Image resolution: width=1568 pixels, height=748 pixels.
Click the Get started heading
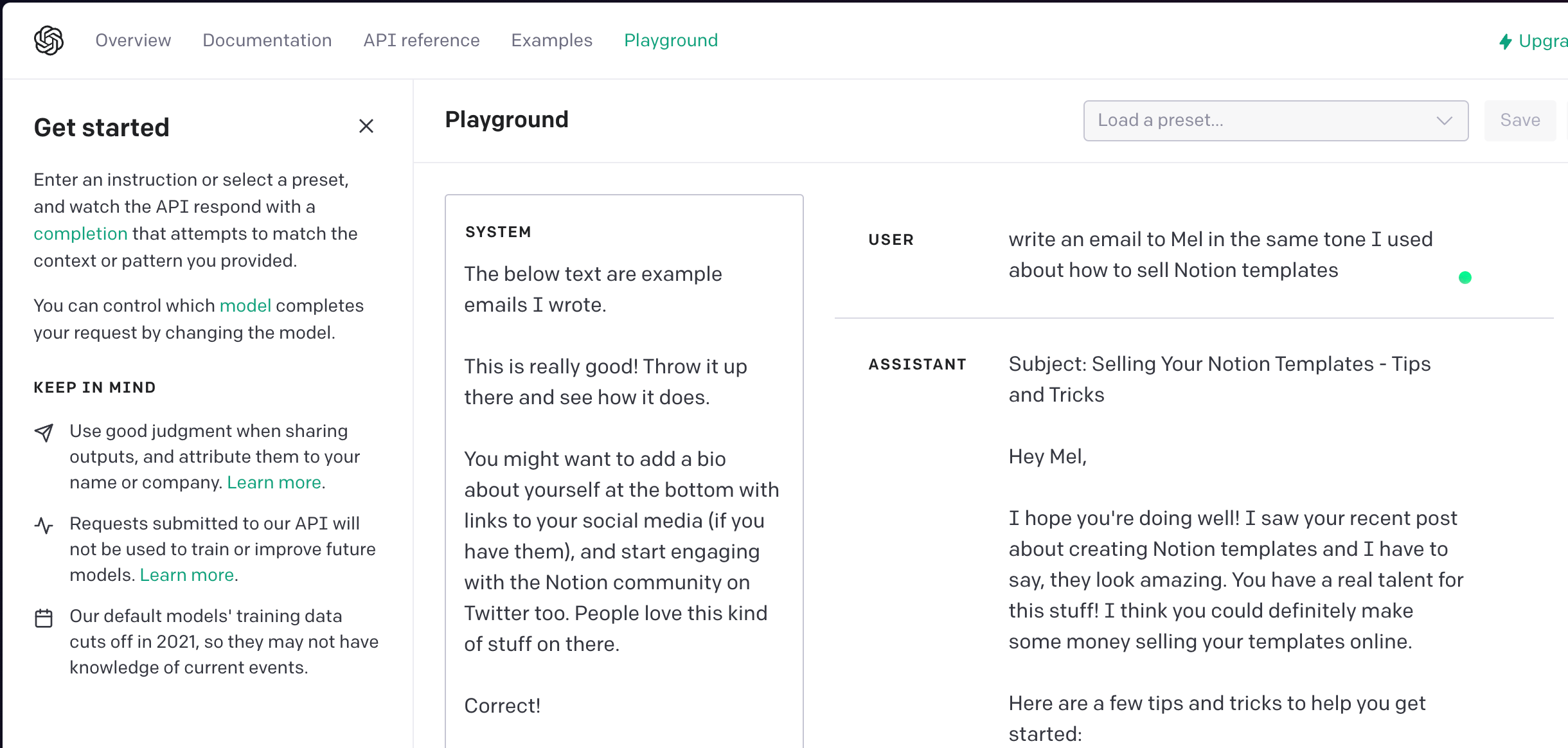pos(102,127)
